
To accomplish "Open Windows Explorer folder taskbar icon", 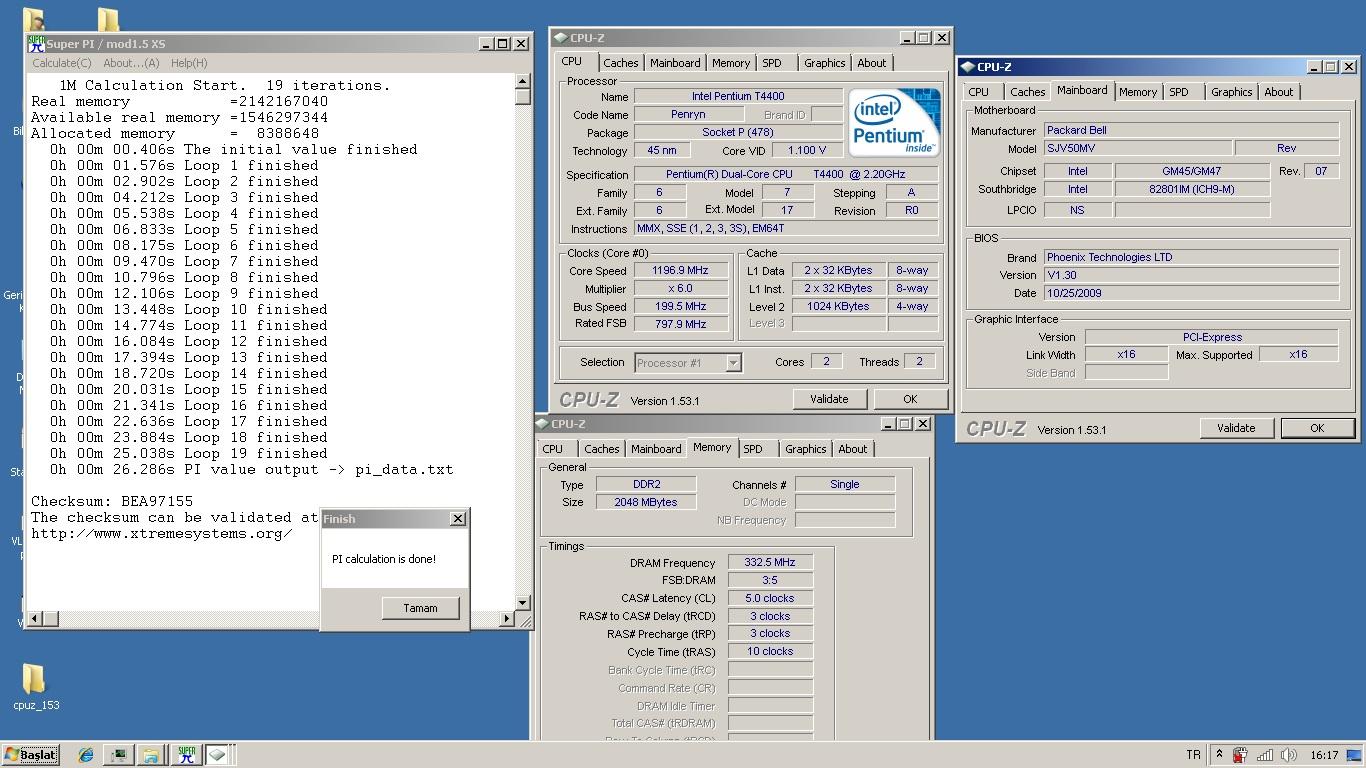I will point(150,755).
